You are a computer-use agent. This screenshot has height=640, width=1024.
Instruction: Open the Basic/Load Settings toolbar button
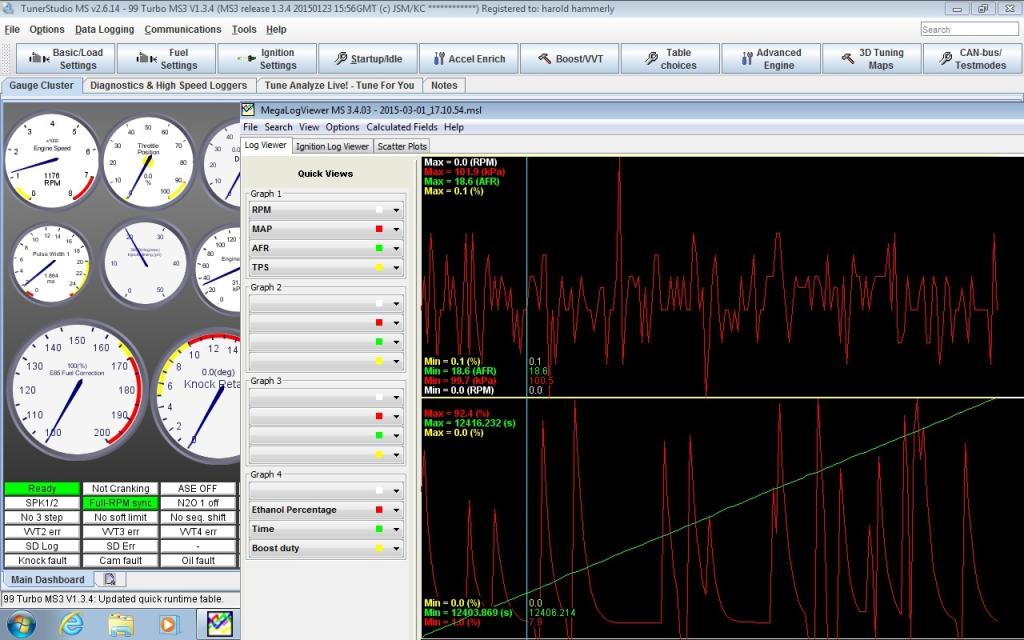64,59
